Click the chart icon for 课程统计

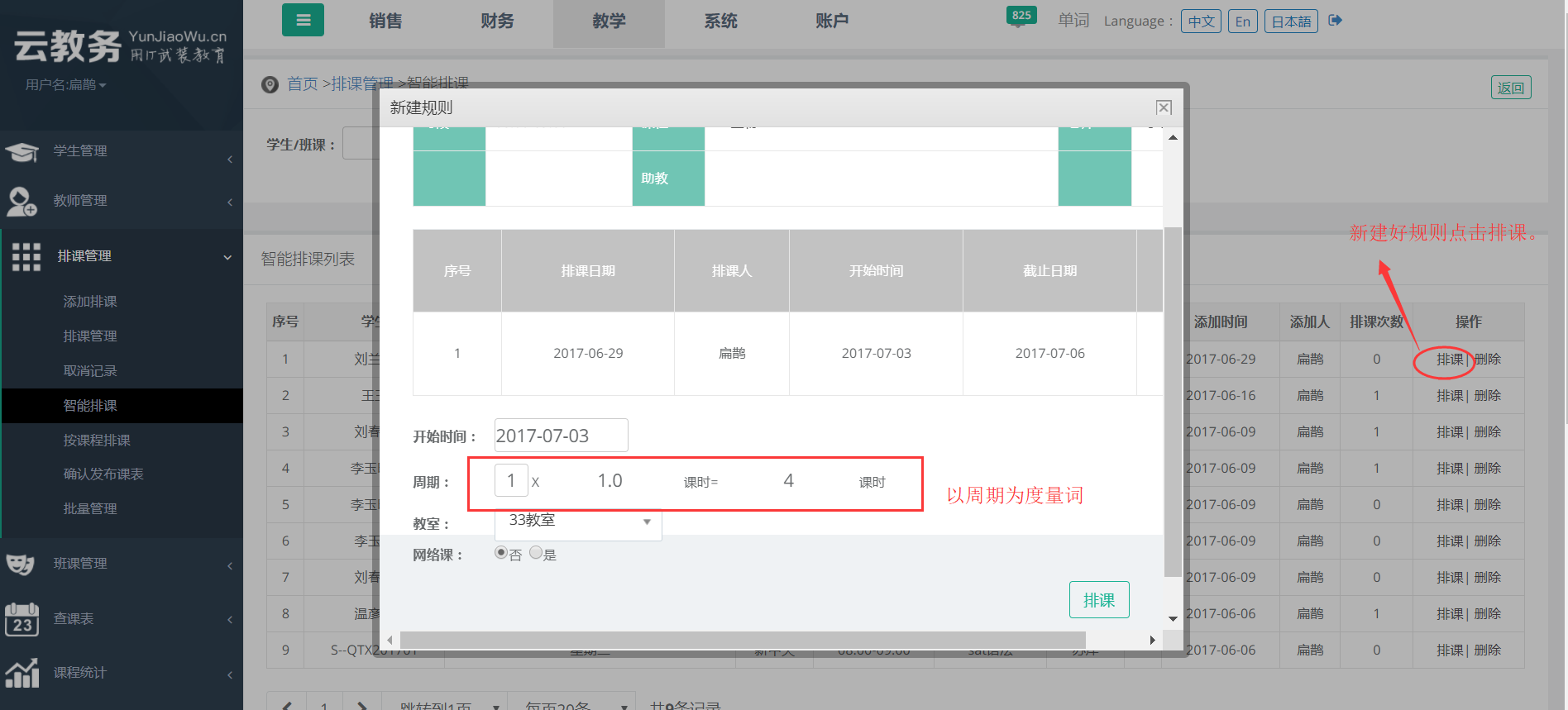pos(22,673)
